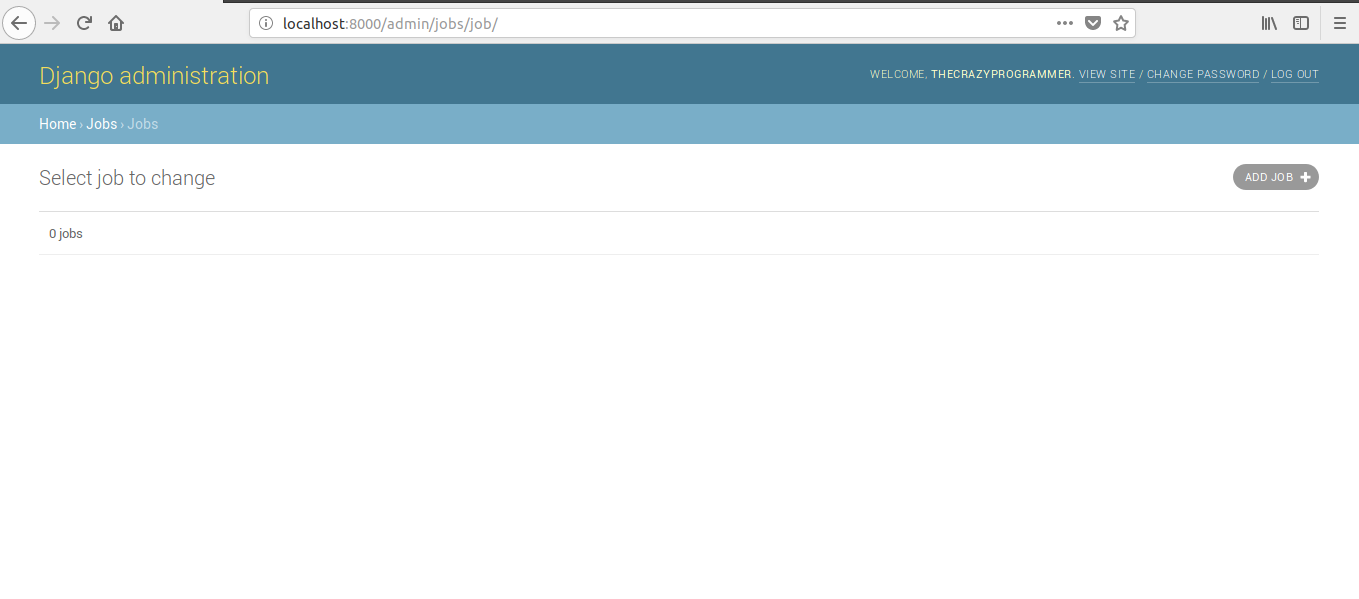This screenshot has height=599, width=1359.
Task: Select the '0 jobs' count text
Action: pos(66,234)
